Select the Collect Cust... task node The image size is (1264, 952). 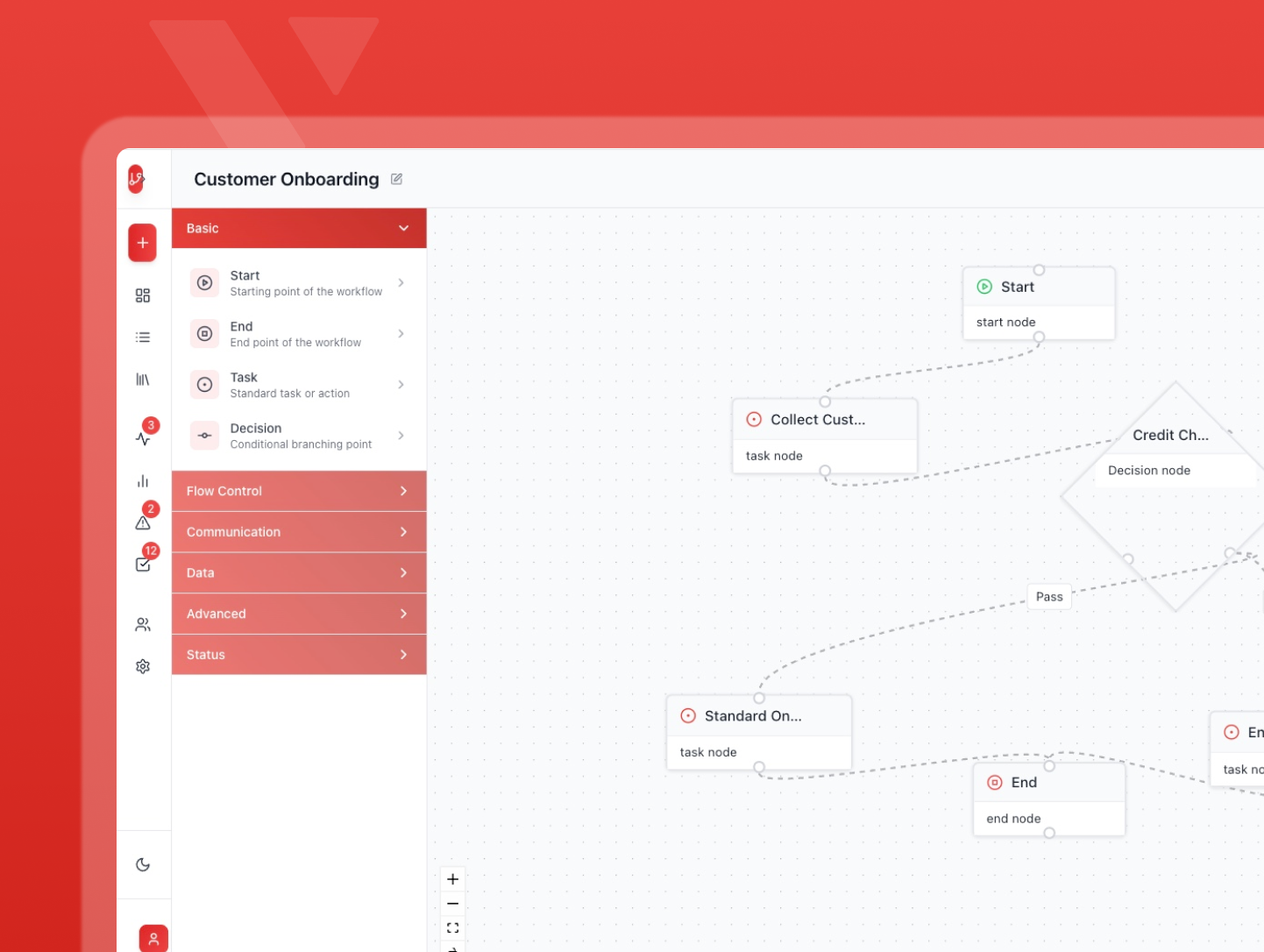pyautogui.click(x=824, y=420)
